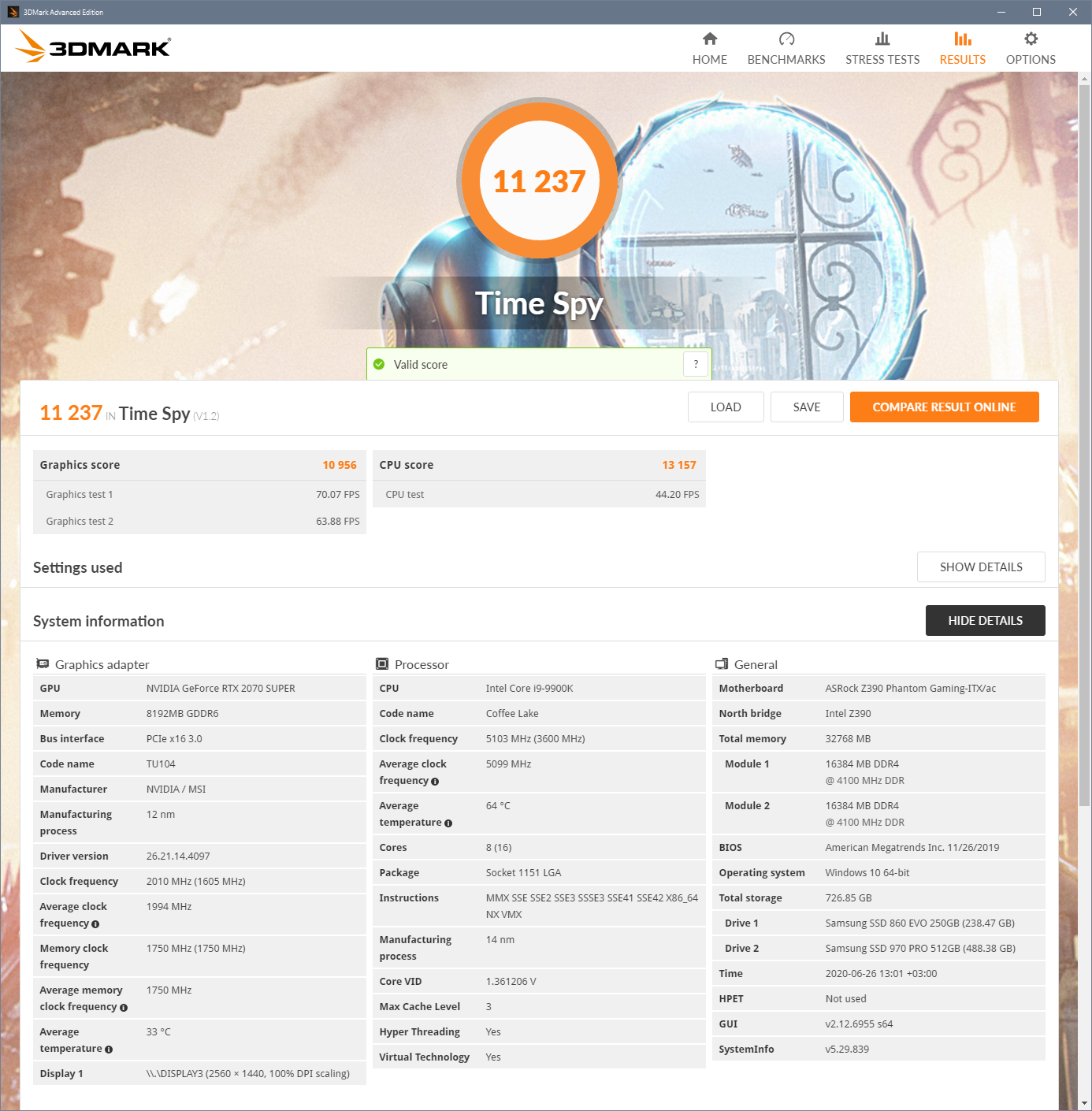Viewport: 1092px width, 1111px height.
Task: Click the GPU code name "TU104"
Action: 161,764
